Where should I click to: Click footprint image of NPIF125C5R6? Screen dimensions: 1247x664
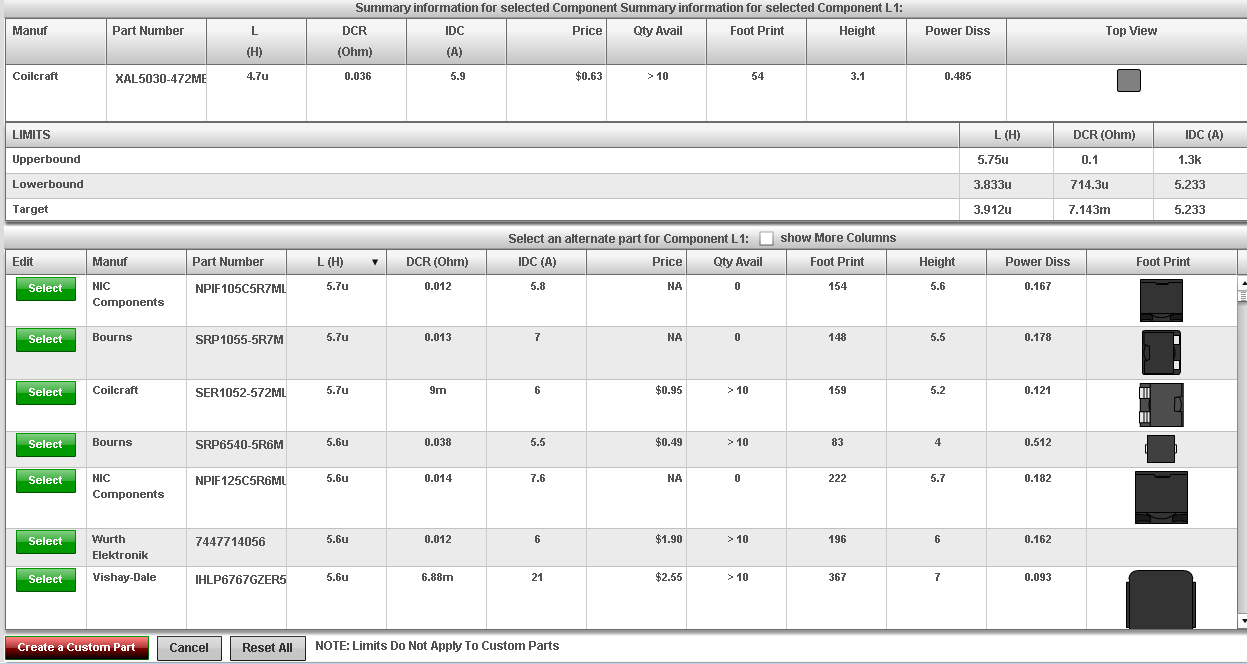pyautogui.click(x=1161, y=497)
